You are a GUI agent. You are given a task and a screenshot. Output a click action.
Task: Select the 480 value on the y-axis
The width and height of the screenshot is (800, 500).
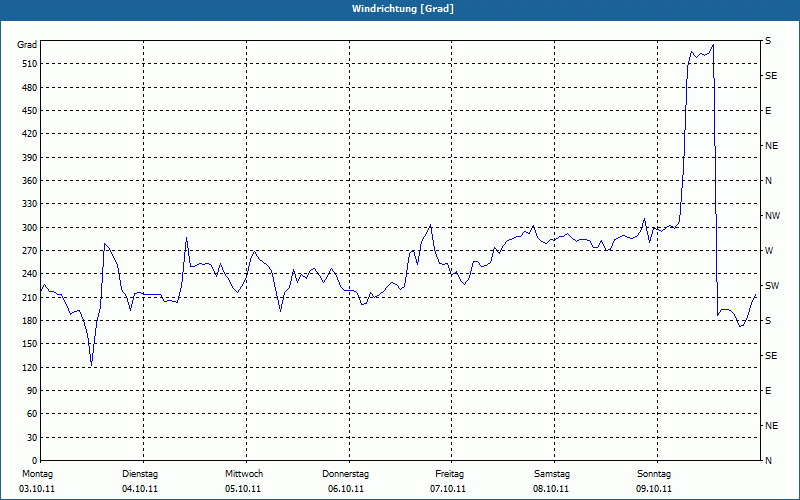pyautogui.click(x=29, y=88)
